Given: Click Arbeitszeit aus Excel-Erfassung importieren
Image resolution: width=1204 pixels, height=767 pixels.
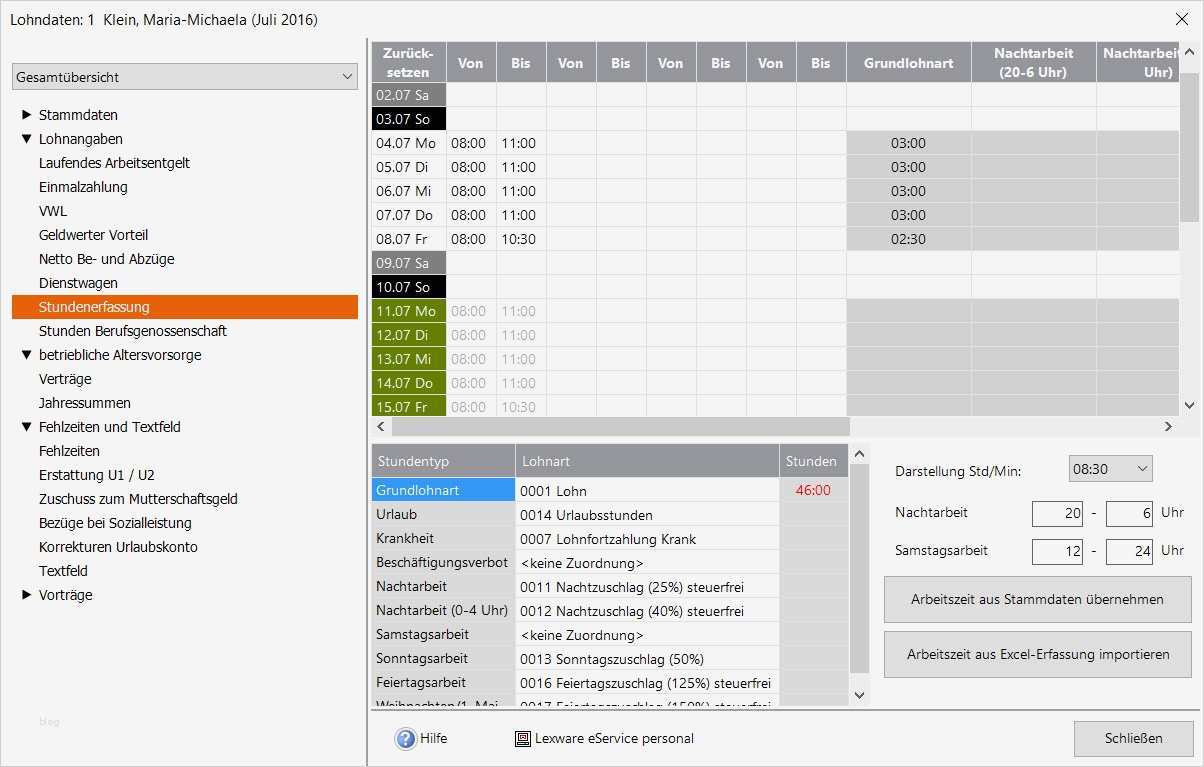Looking at the screenshot, I should tap(1036, 654).
